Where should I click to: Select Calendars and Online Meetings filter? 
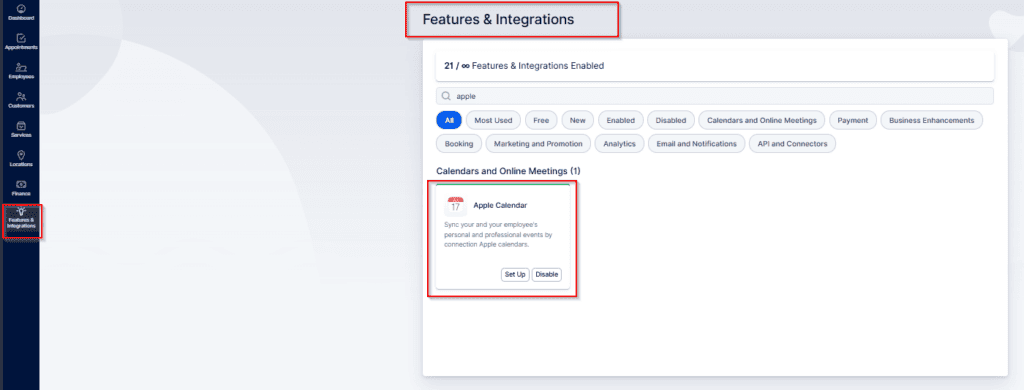click(761, 120)
